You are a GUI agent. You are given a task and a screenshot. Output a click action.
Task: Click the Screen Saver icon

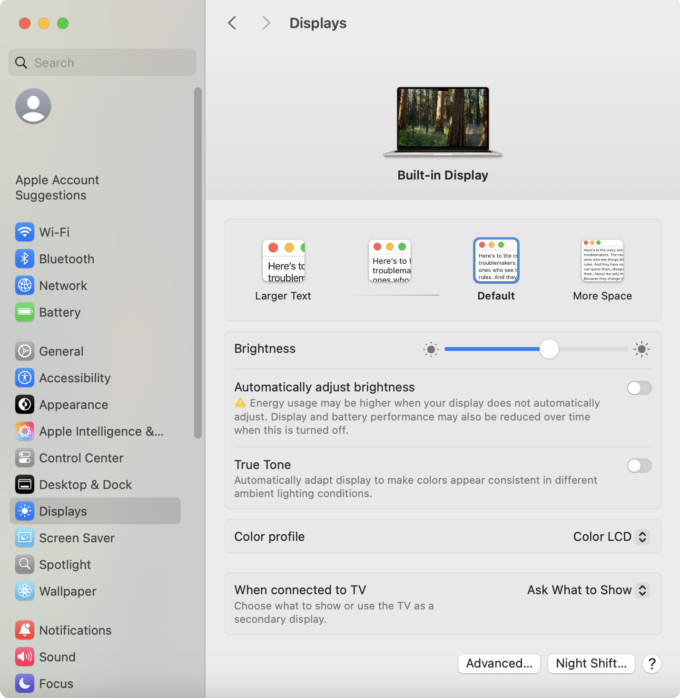click(24, 538)
